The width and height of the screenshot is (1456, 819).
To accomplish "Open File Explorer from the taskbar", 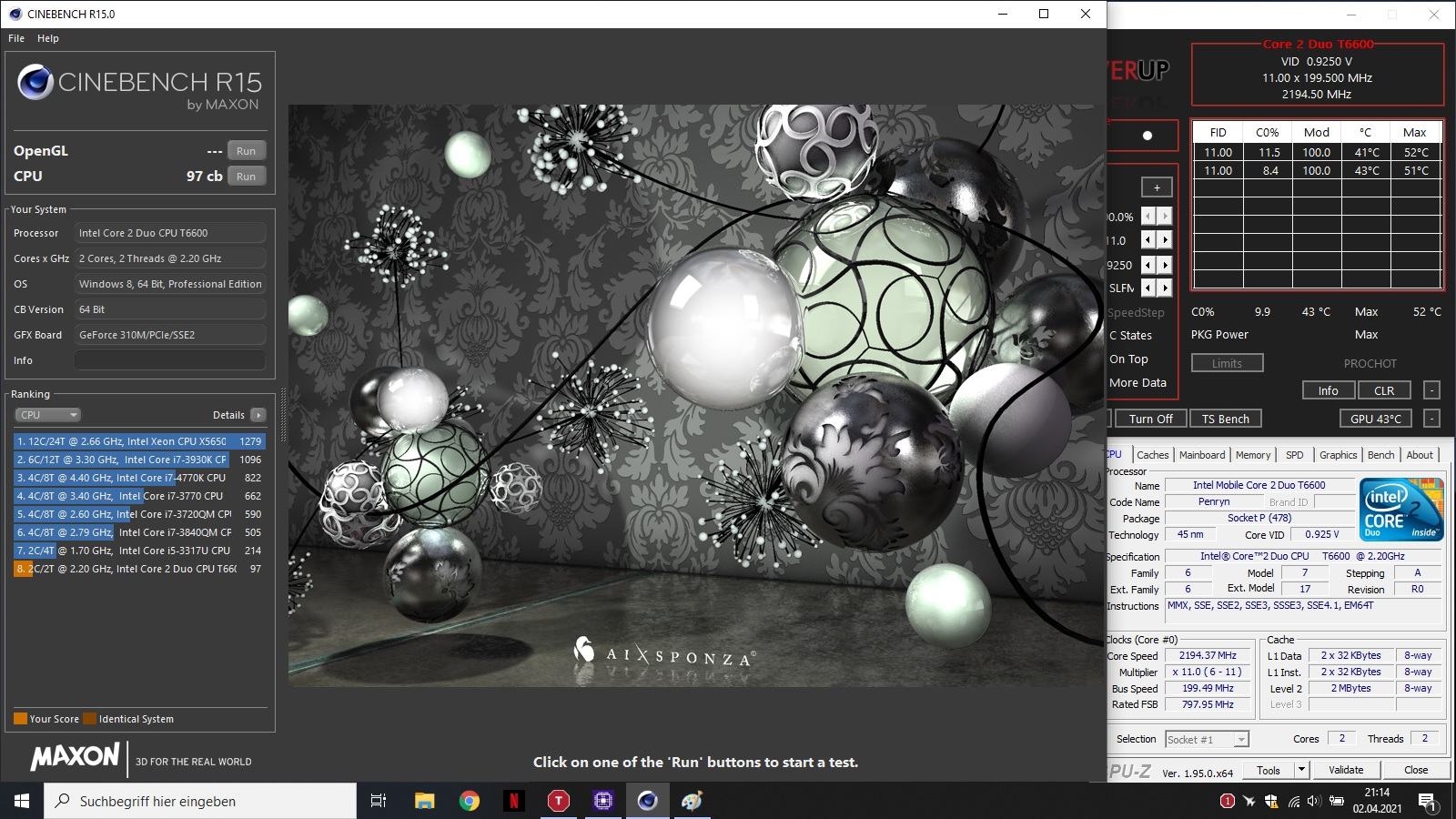I will pyautogui.click(x=424, y=801).
